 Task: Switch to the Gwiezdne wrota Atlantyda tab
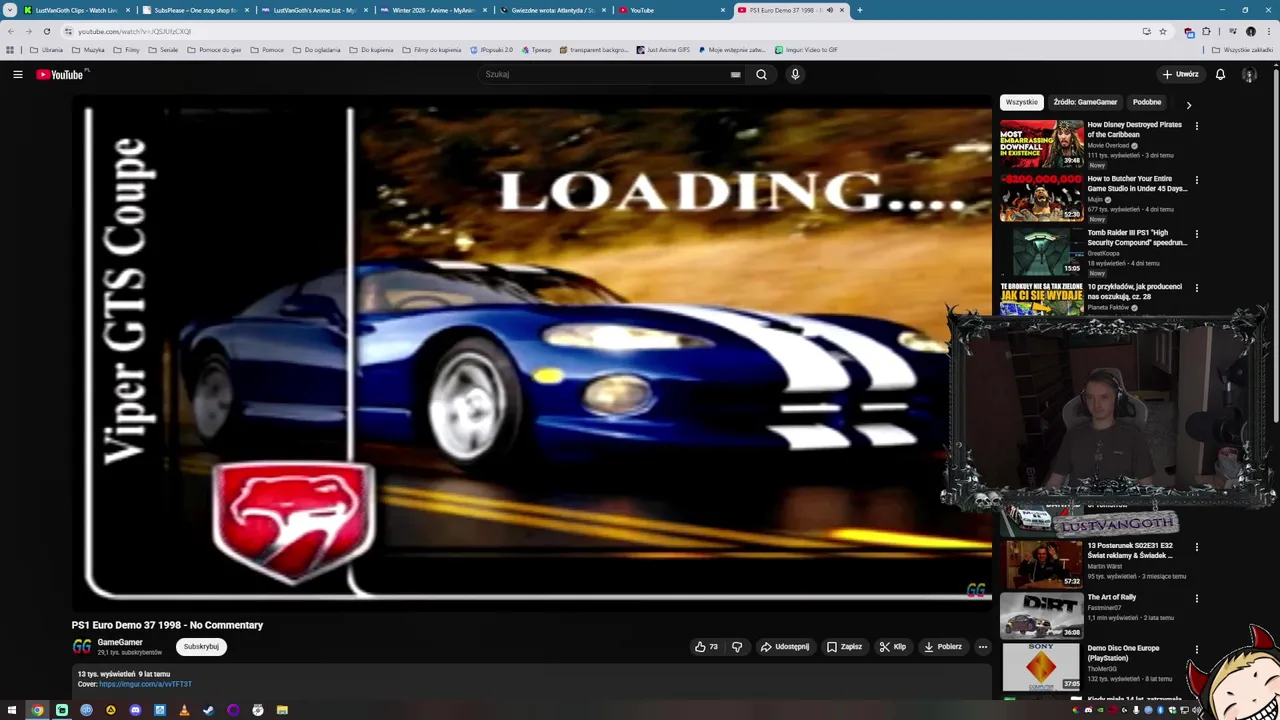click(552, 10)
